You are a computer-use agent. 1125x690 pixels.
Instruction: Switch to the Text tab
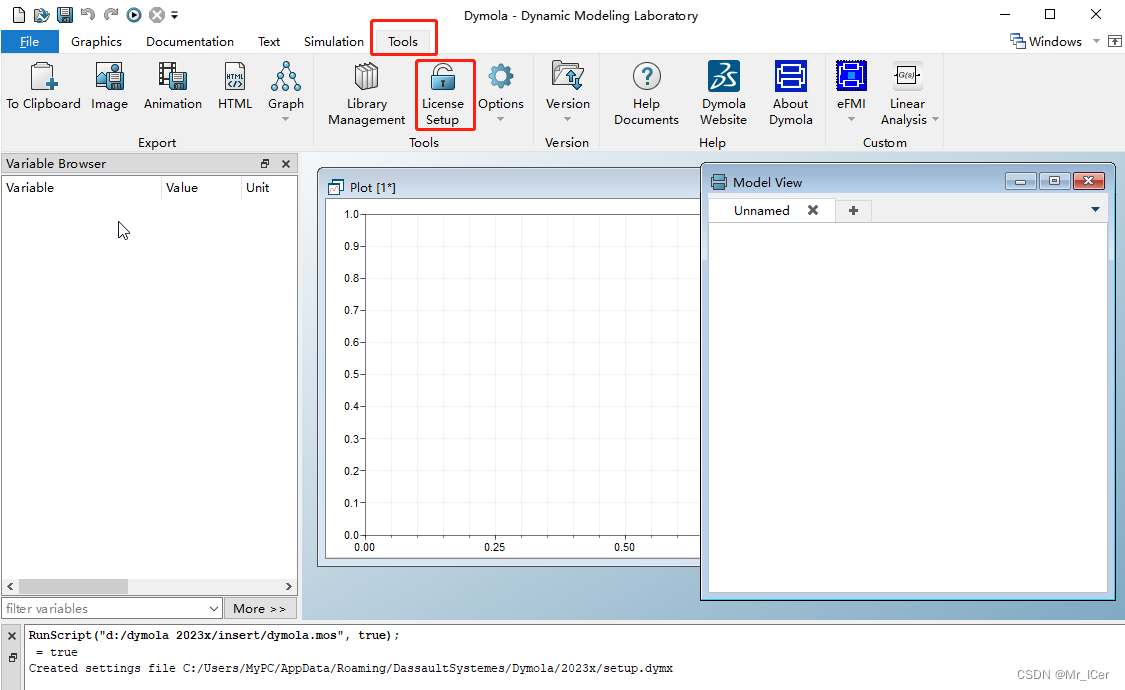point(269,42)
